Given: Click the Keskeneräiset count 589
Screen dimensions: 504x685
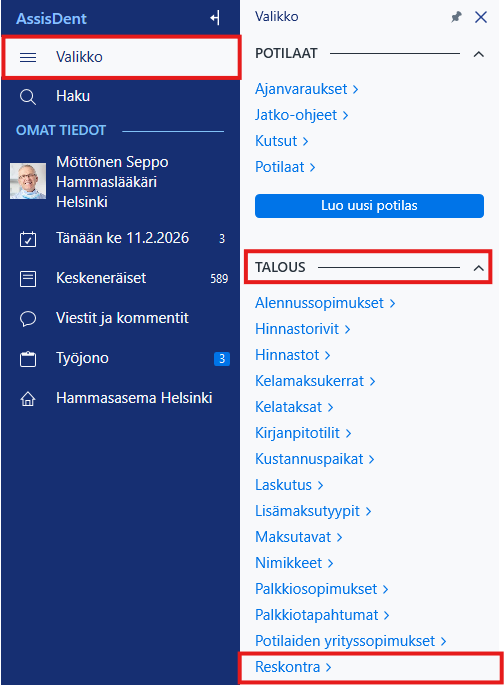Looking at the screenshot, I should pyautogui.click(x=219, y=279).
